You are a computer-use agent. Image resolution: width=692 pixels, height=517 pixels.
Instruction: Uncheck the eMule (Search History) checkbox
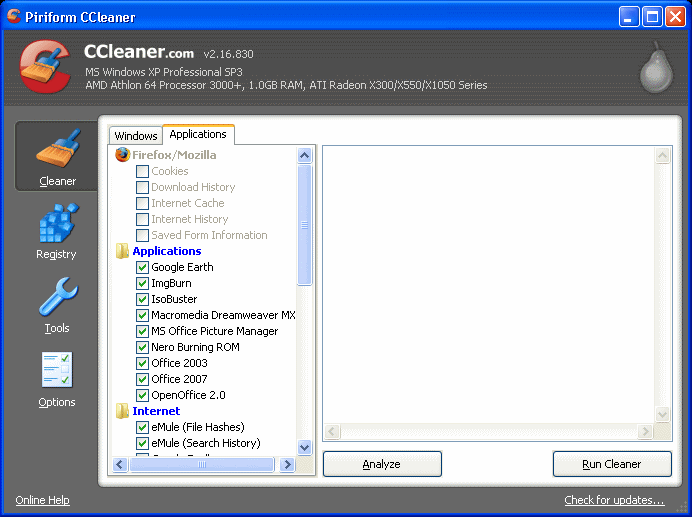pos(142,443)
